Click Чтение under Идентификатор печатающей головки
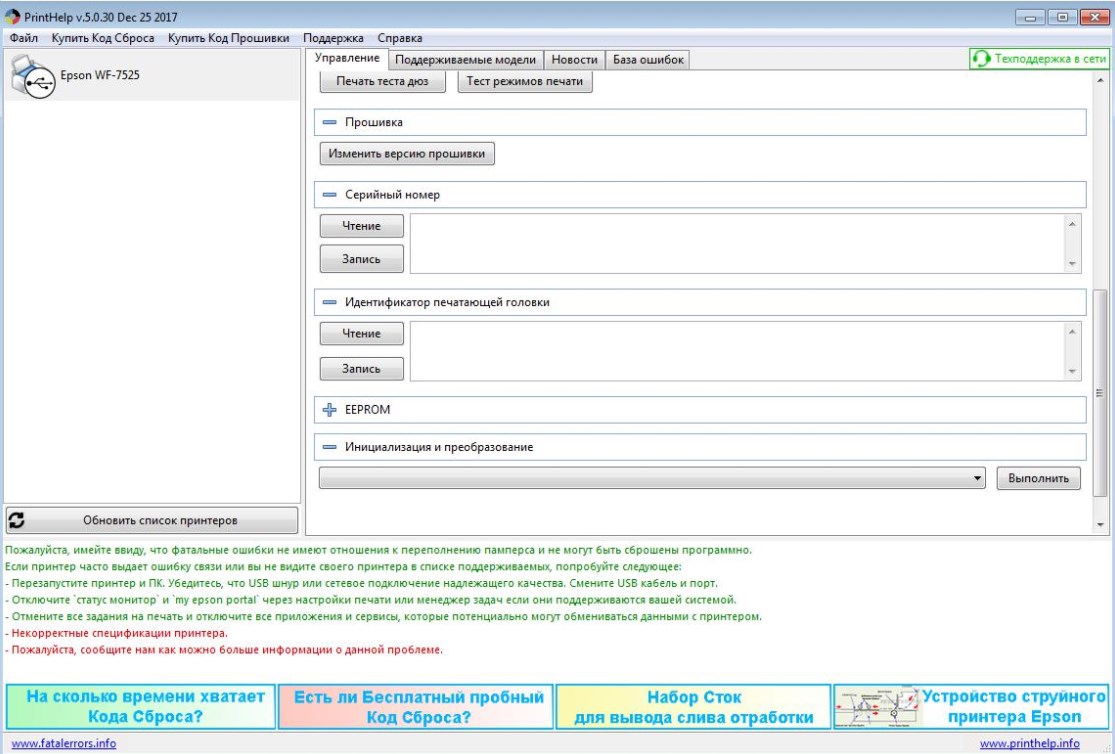The image size is (1115, 754). 361,334
